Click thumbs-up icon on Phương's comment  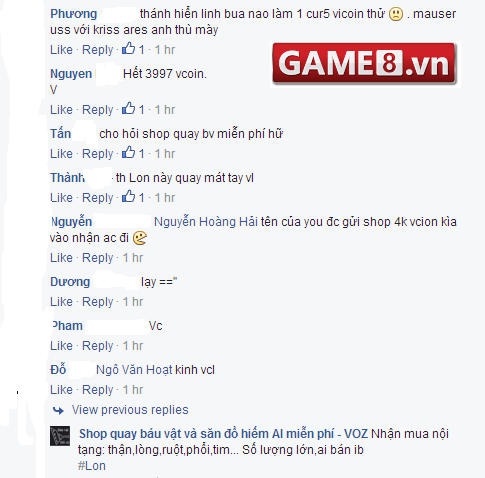coord(128,49)
